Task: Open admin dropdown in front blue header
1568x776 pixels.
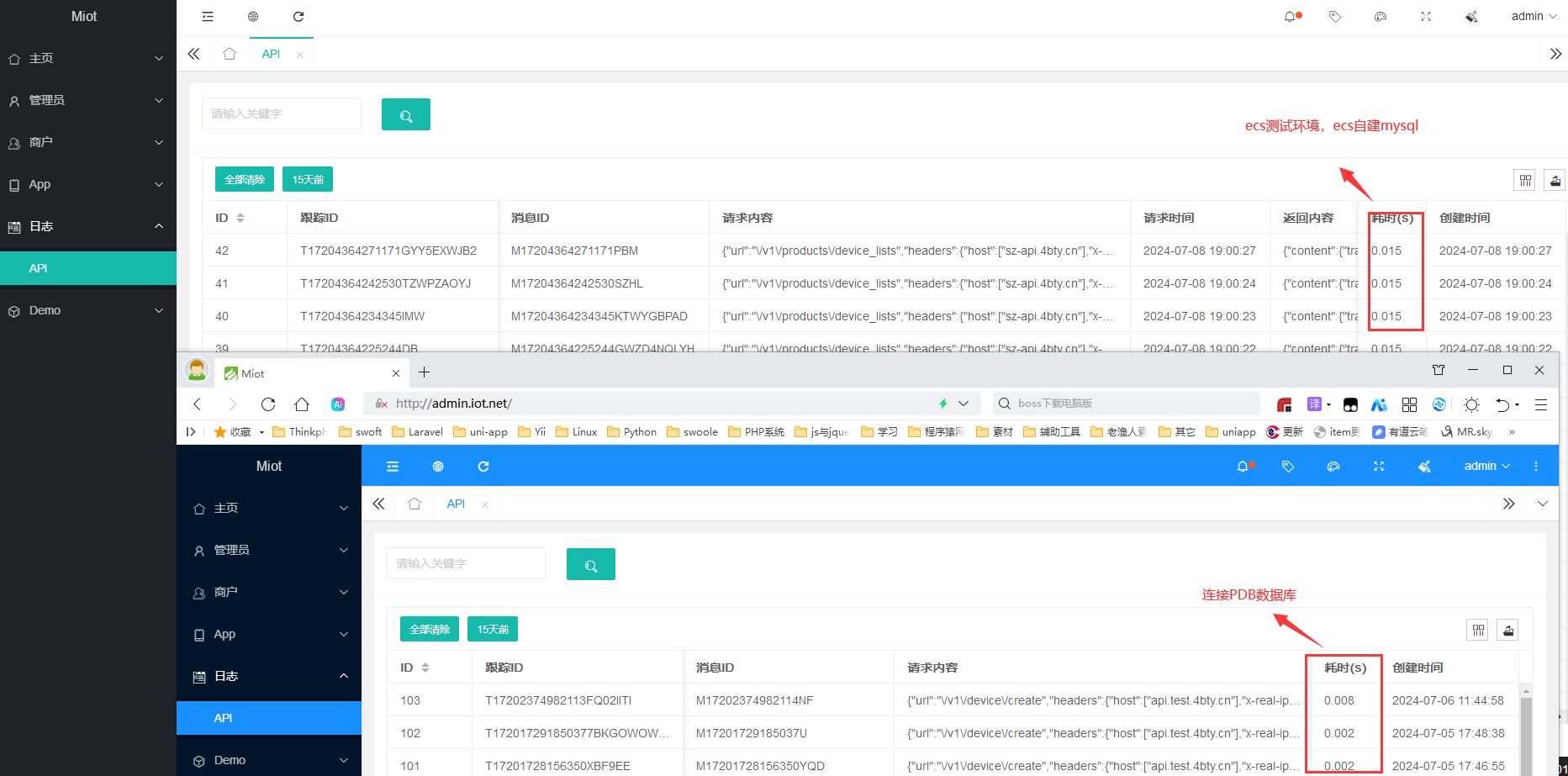Action: [1486, 467]
